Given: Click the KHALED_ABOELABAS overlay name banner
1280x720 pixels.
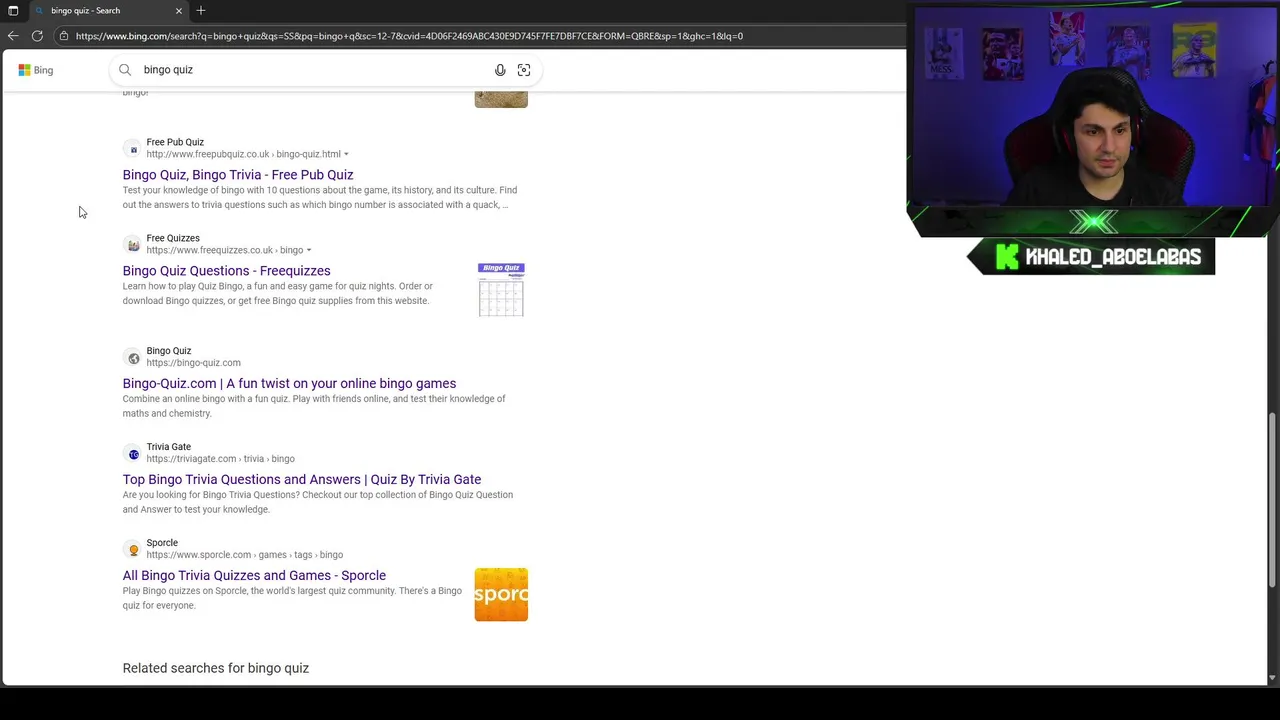Looking at the screenshot, I should (1091, 257).
